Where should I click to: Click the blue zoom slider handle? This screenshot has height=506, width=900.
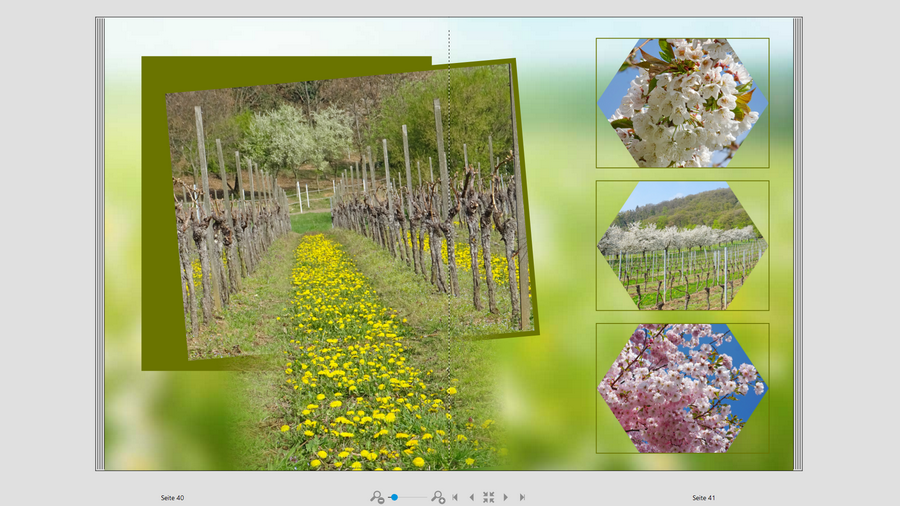click(395, 497)
